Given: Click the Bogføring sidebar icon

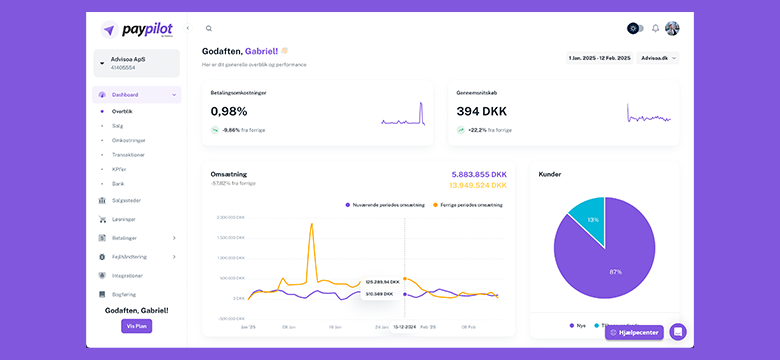Looking at the screenshot, I should [x=102, y=294].
